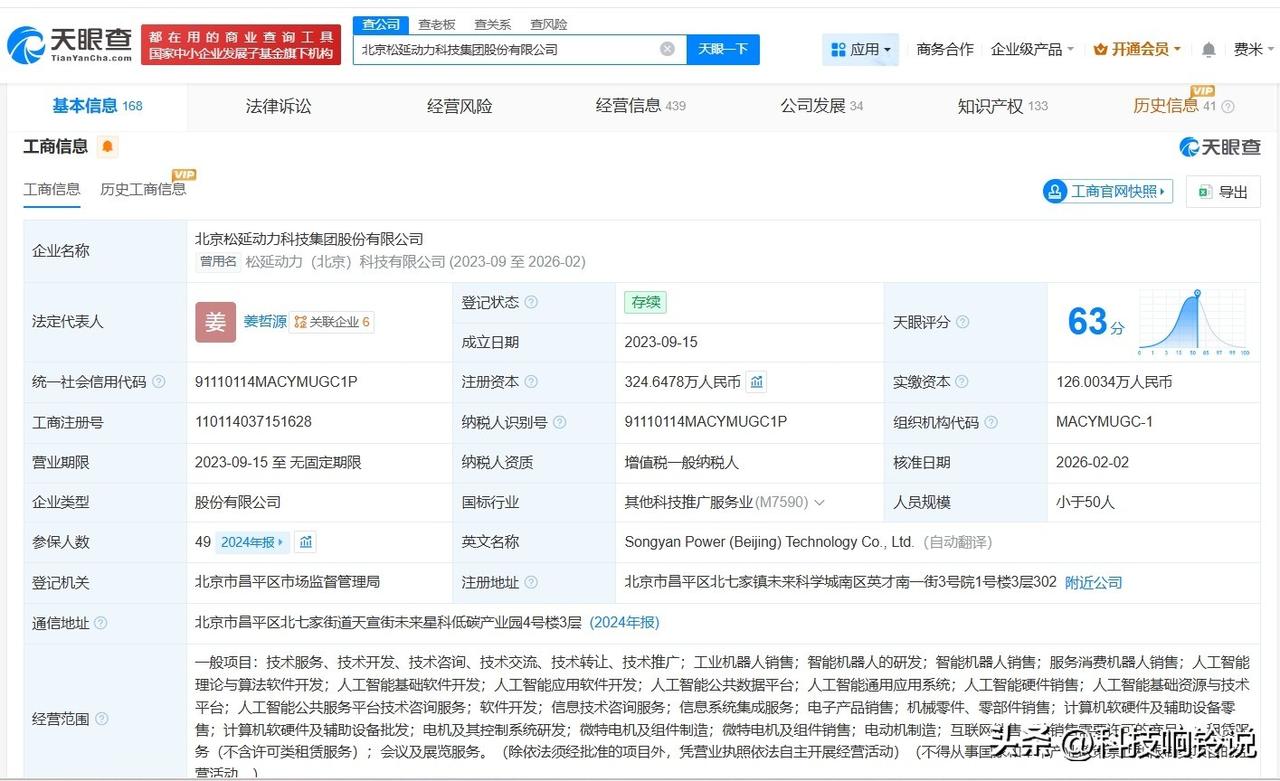Open the chart icon next to 324.6478万人民币
Image resolution: width=1280 pixels, height=781 pixels.
[757, 382]
